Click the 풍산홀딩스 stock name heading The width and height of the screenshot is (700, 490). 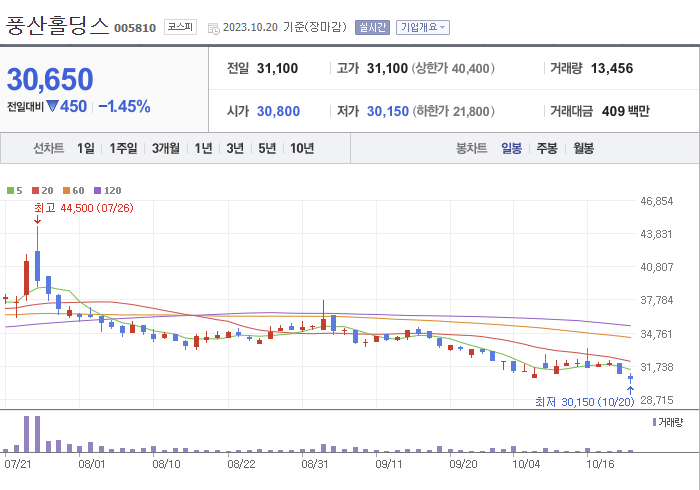[x=57, y=25]
